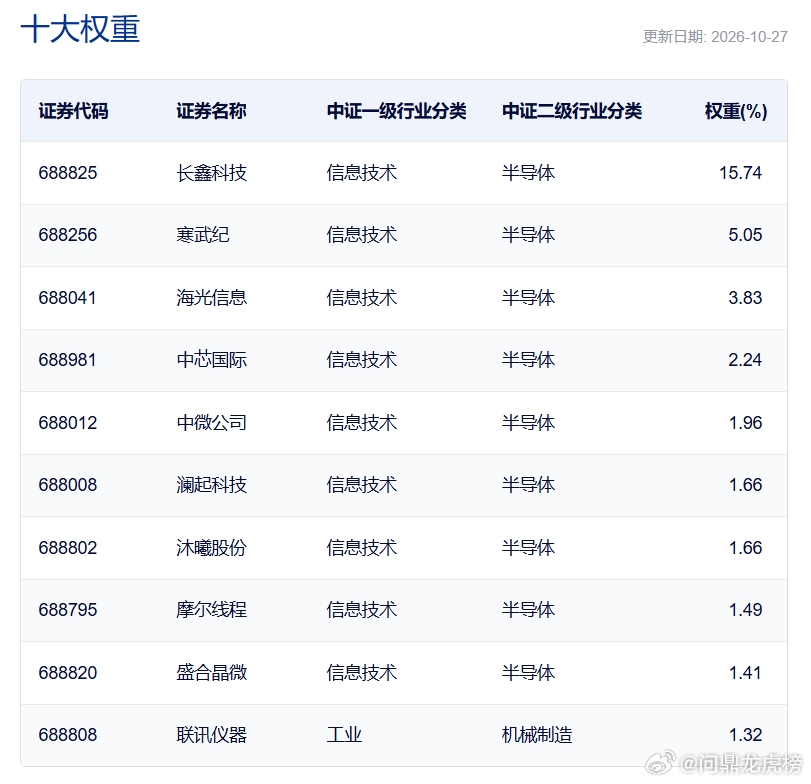The width and height of the screenshot is (811, 784).
Task: Click 半导体 in the 摩尔线程 row
Action: [x=528, y=610]
